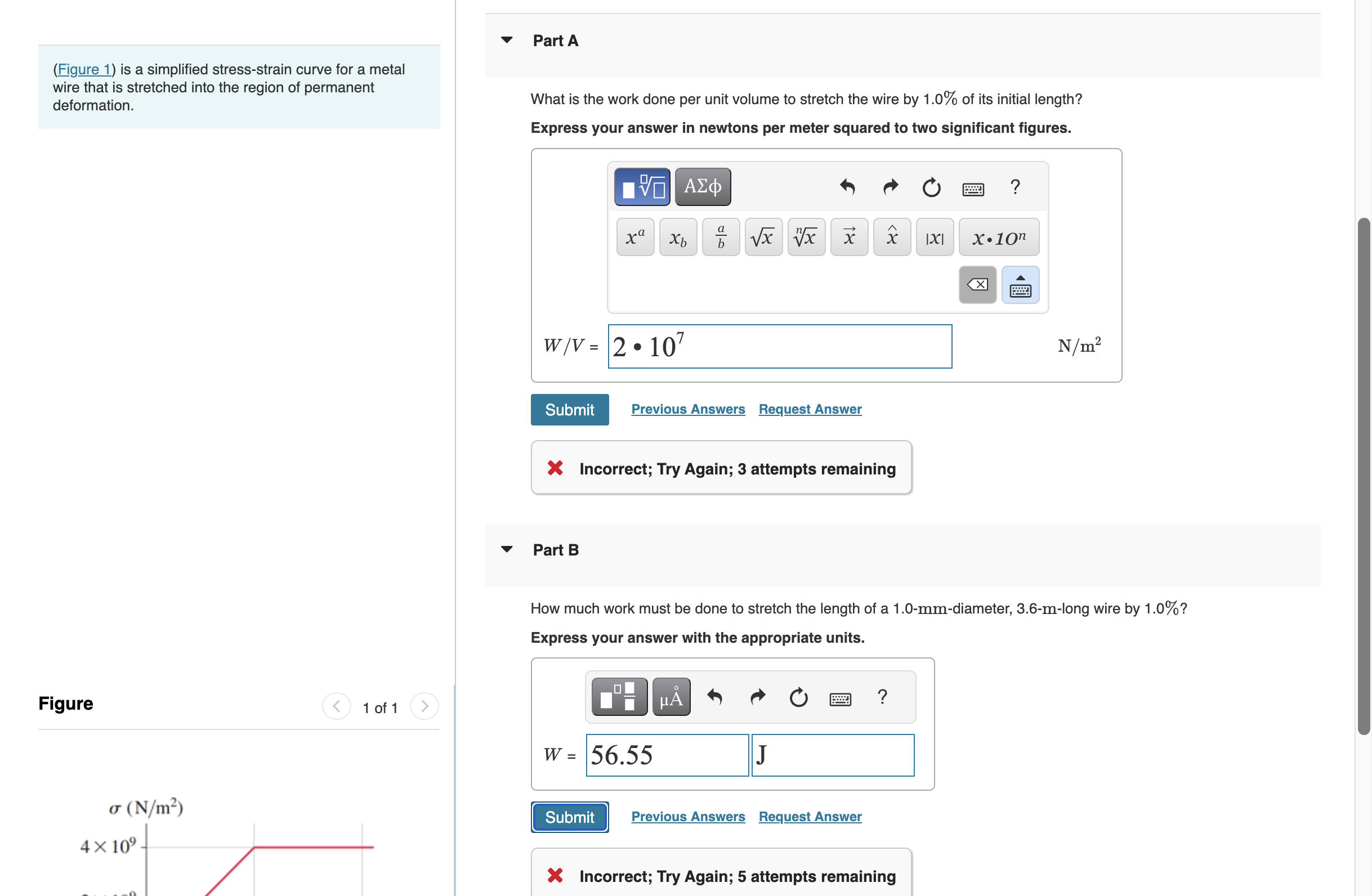The height and width of the screenshot is (896, 1372).
Task: Click the fraction a/b icon
Action: coord(719,237)
